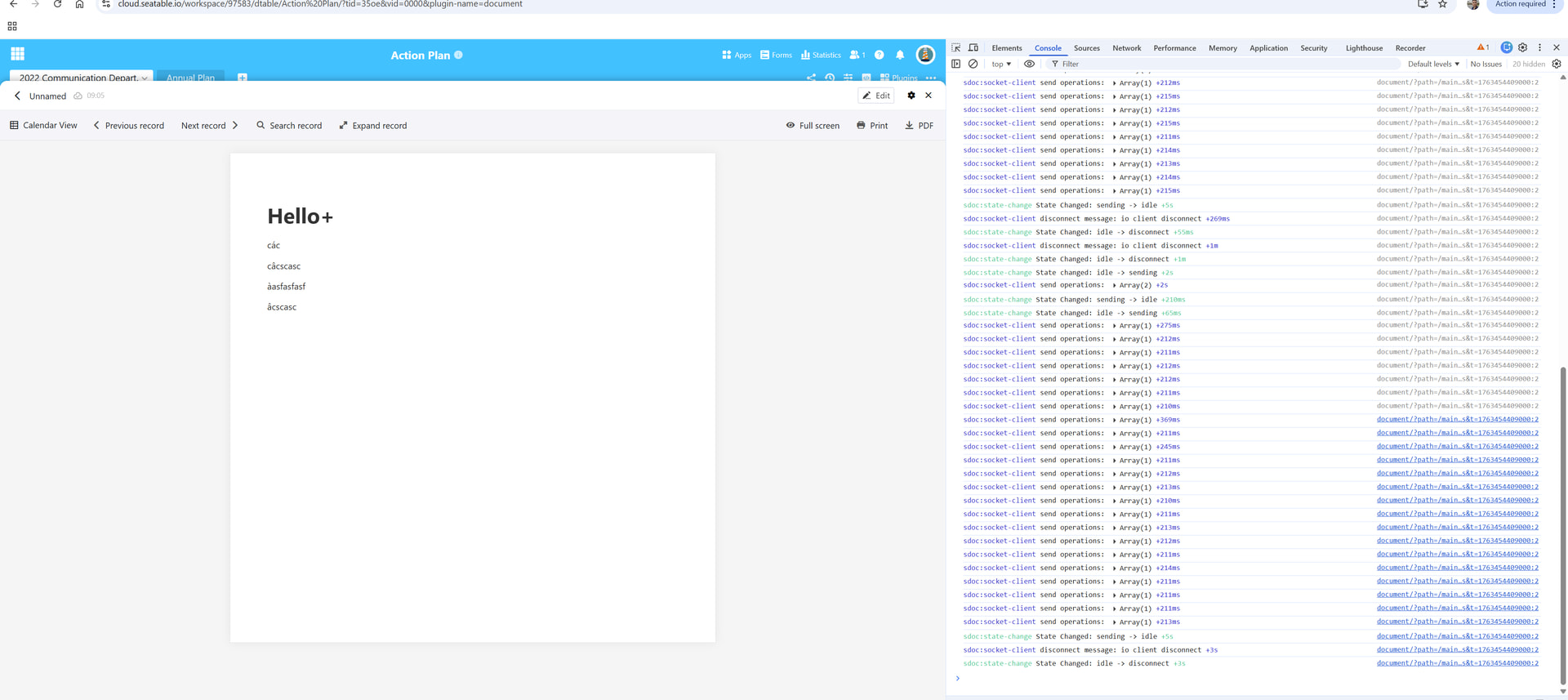Go to Next record

[x=209, y=126]
